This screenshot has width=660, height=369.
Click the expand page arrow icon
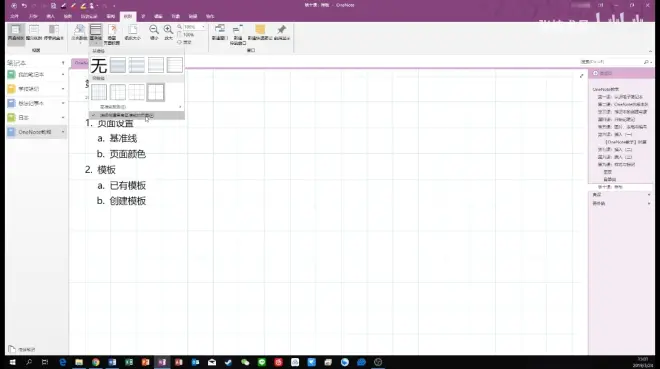582,76
